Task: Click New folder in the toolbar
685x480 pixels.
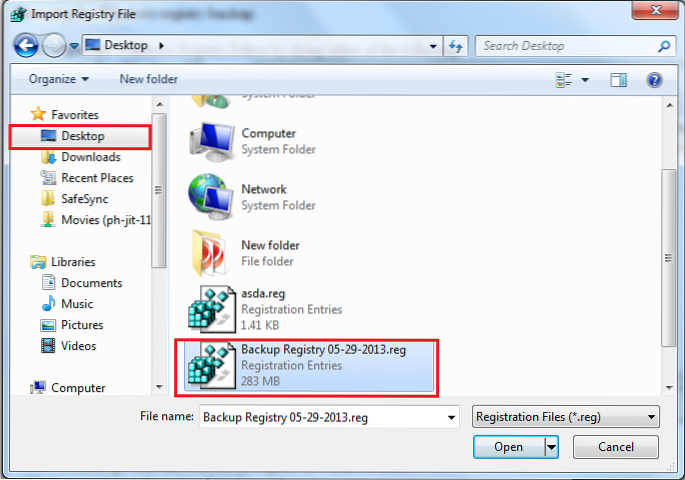Action: point(149,79)
